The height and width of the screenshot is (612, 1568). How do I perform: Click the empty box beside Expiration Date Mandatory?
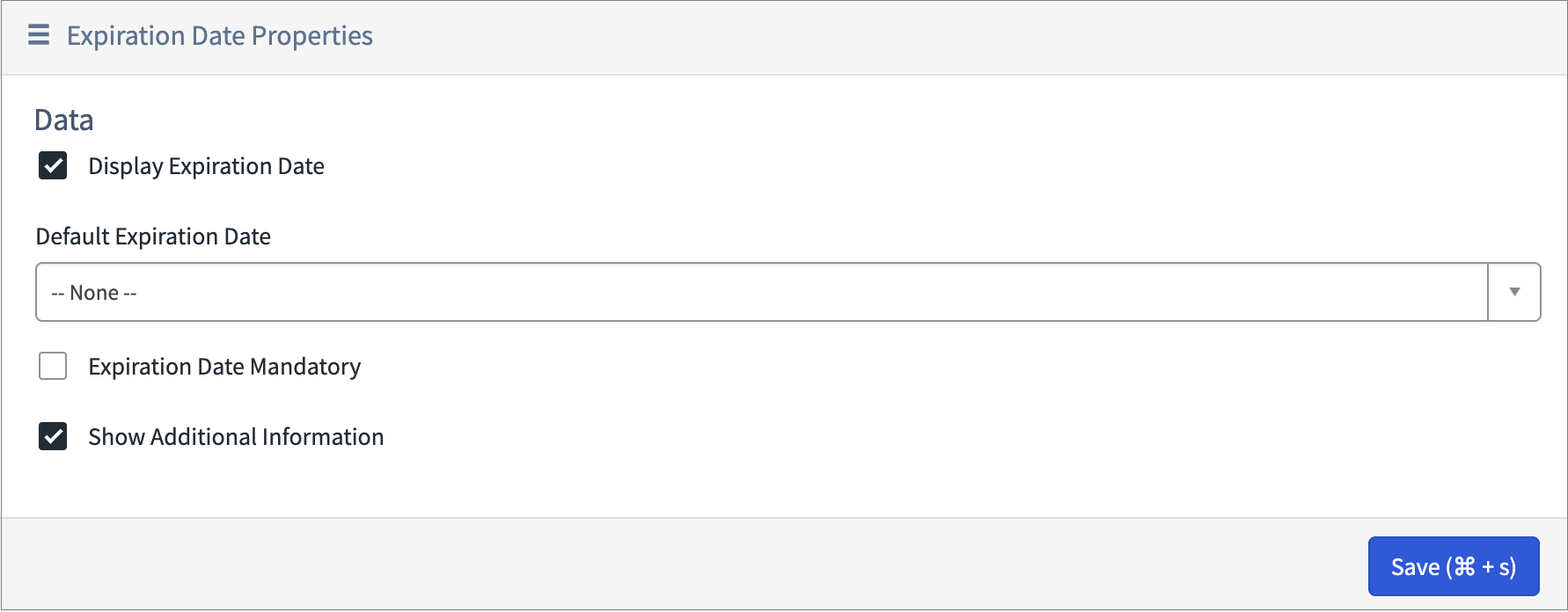tap(53, 366)
